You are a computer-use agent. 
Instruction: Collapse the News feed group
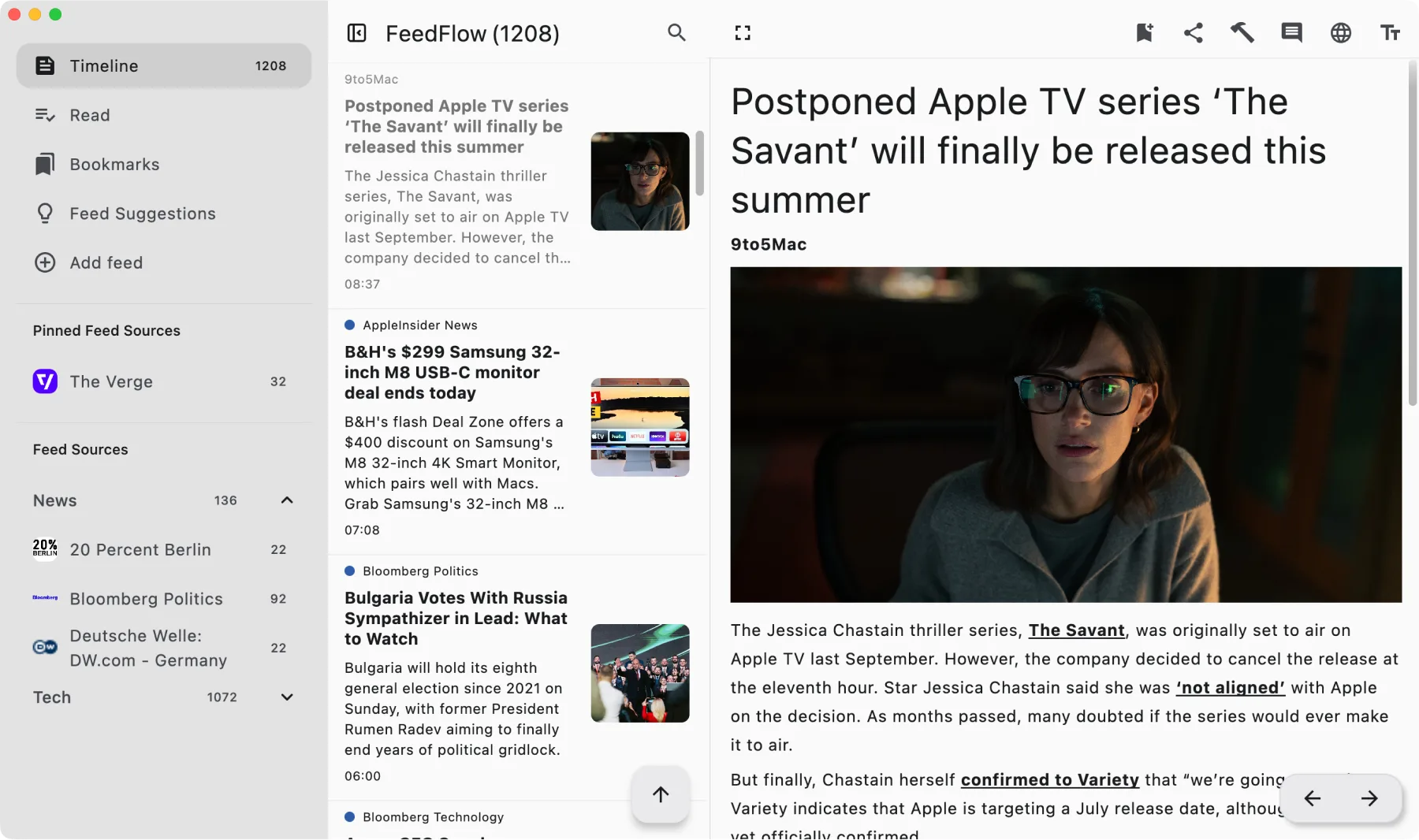286,500
